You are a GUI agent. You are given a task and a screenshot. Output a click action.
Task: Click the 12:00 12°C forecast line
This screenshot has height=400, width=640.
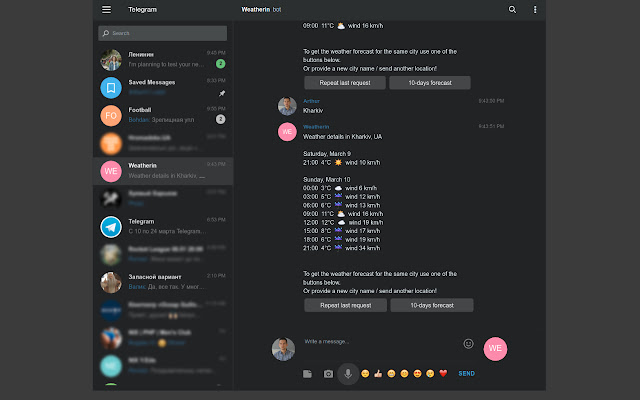[x=343, y=222]
